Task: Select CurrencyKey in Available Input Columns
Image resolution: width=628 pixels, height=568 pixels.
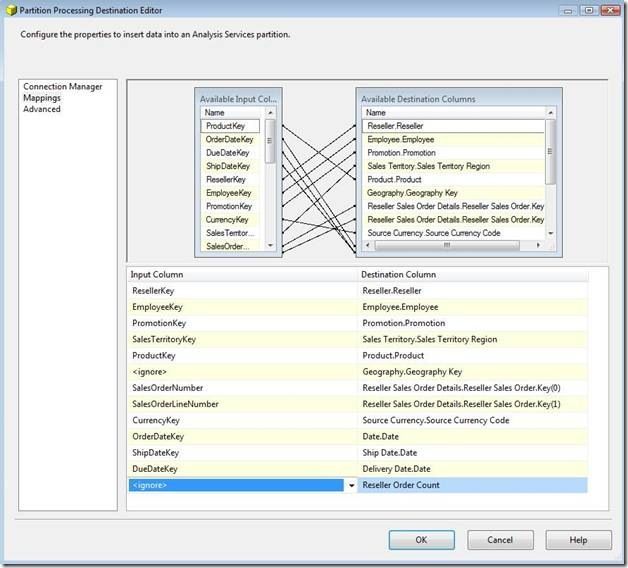Action: pos(230,220)
